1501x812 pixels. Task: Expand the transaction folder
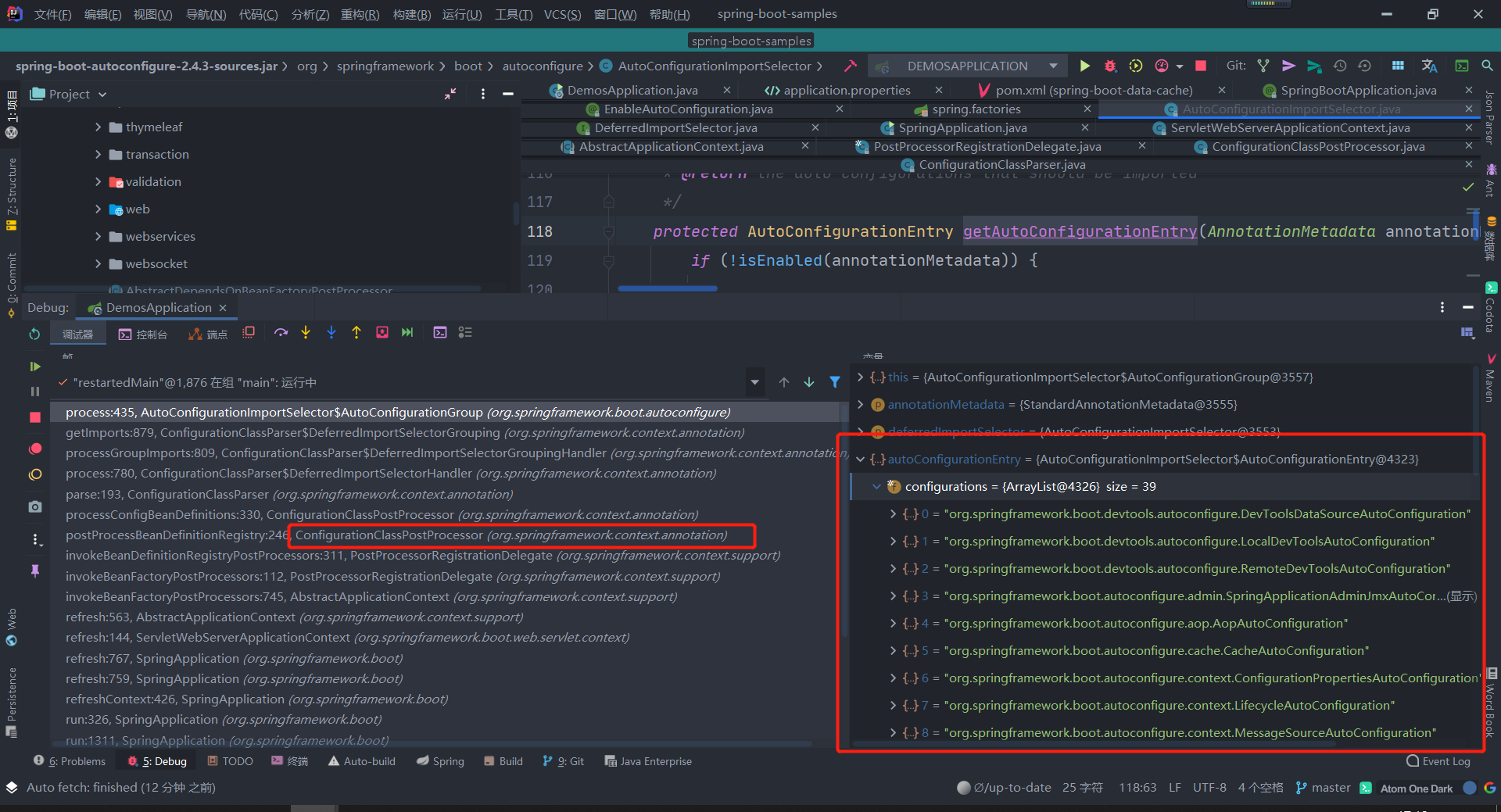pyautogui.click(x=99, y=154)
